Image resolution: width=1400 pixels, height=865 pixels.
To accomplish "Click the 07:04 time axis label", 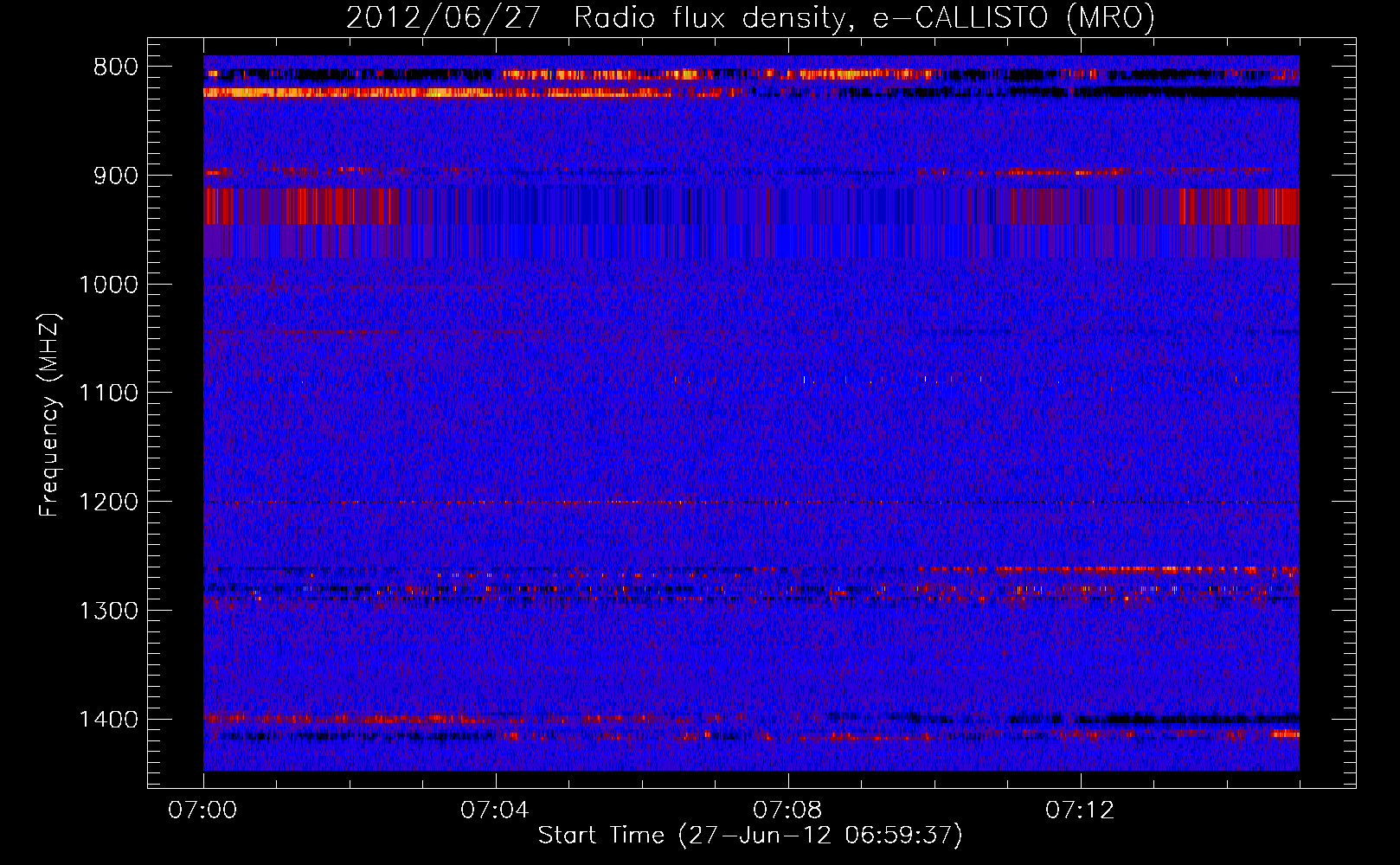I will click(x=495, y=811).
